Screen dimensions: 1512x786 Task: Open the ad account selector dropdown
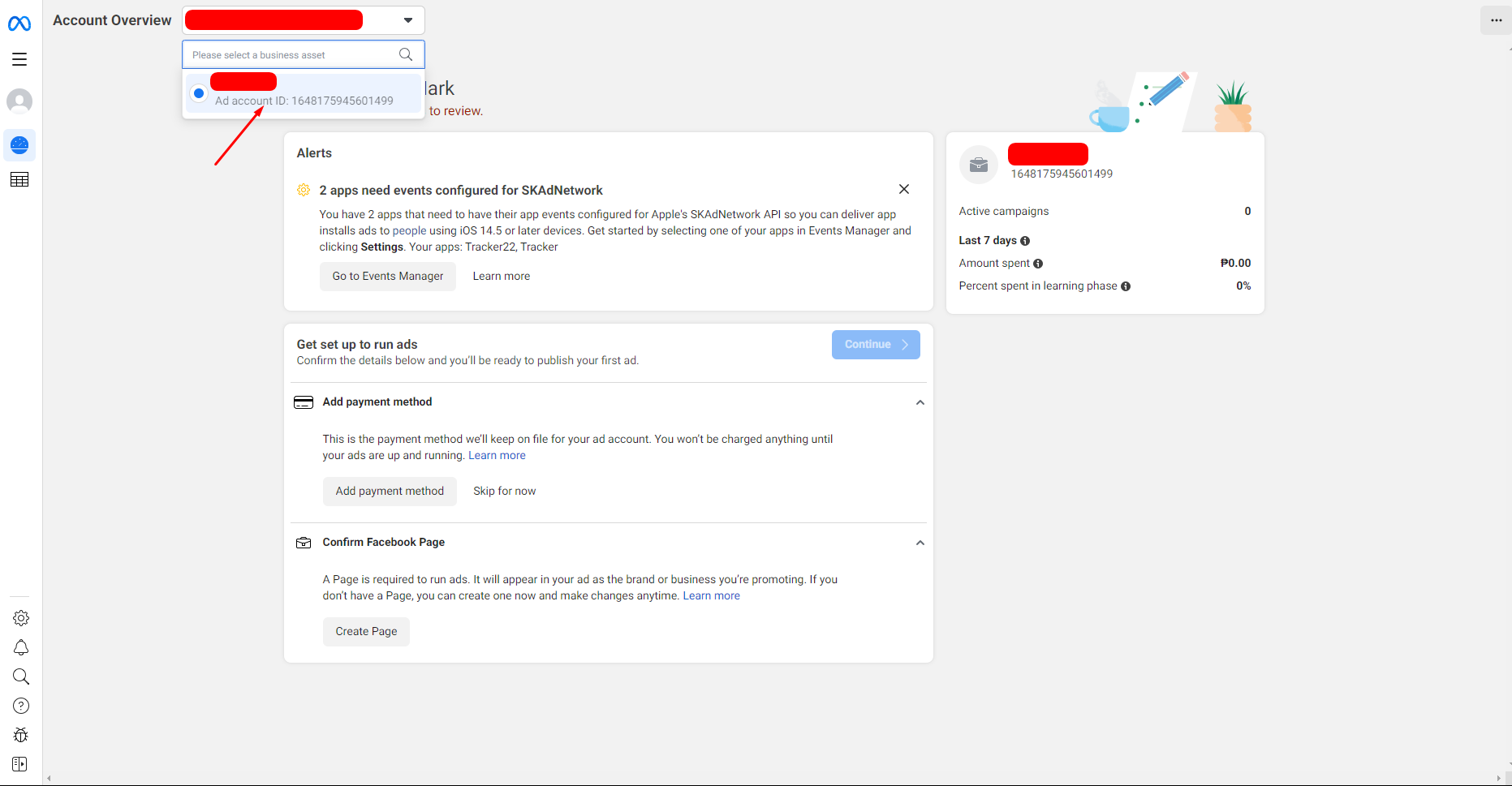coord(304,20)
